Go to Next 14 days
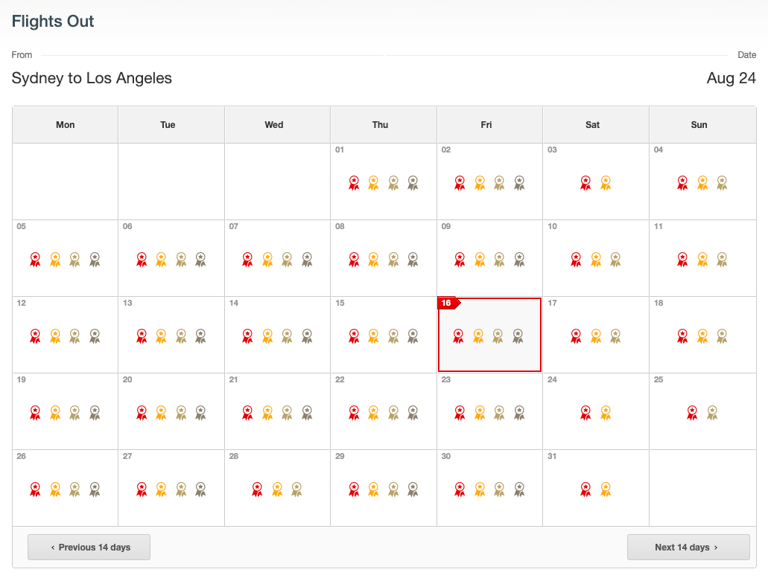The height and width of the screenshot is (578, 768). click(x=688, y=547)
